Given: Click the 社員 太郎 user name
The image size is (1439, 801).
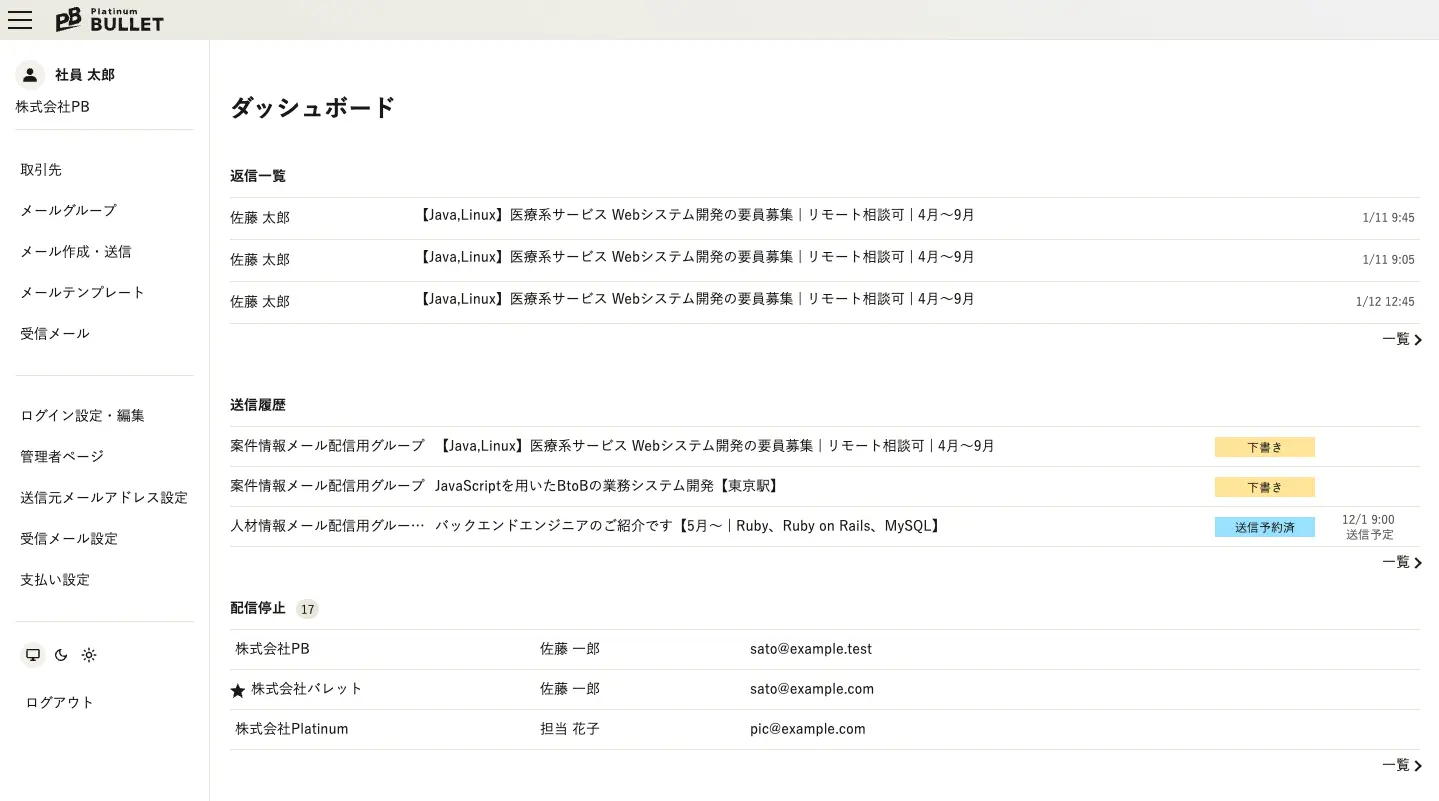Looking at the screenshot, I should (85, 75).
